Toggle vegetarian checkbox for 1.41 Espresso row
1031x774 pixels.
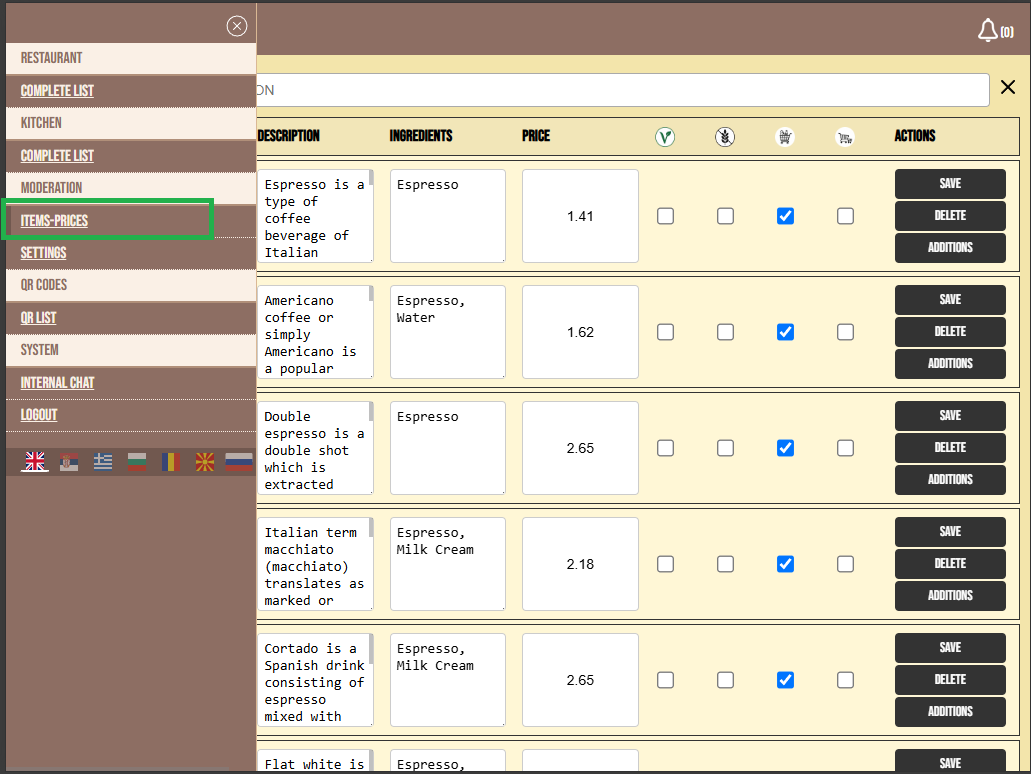[x=665, y=216]
